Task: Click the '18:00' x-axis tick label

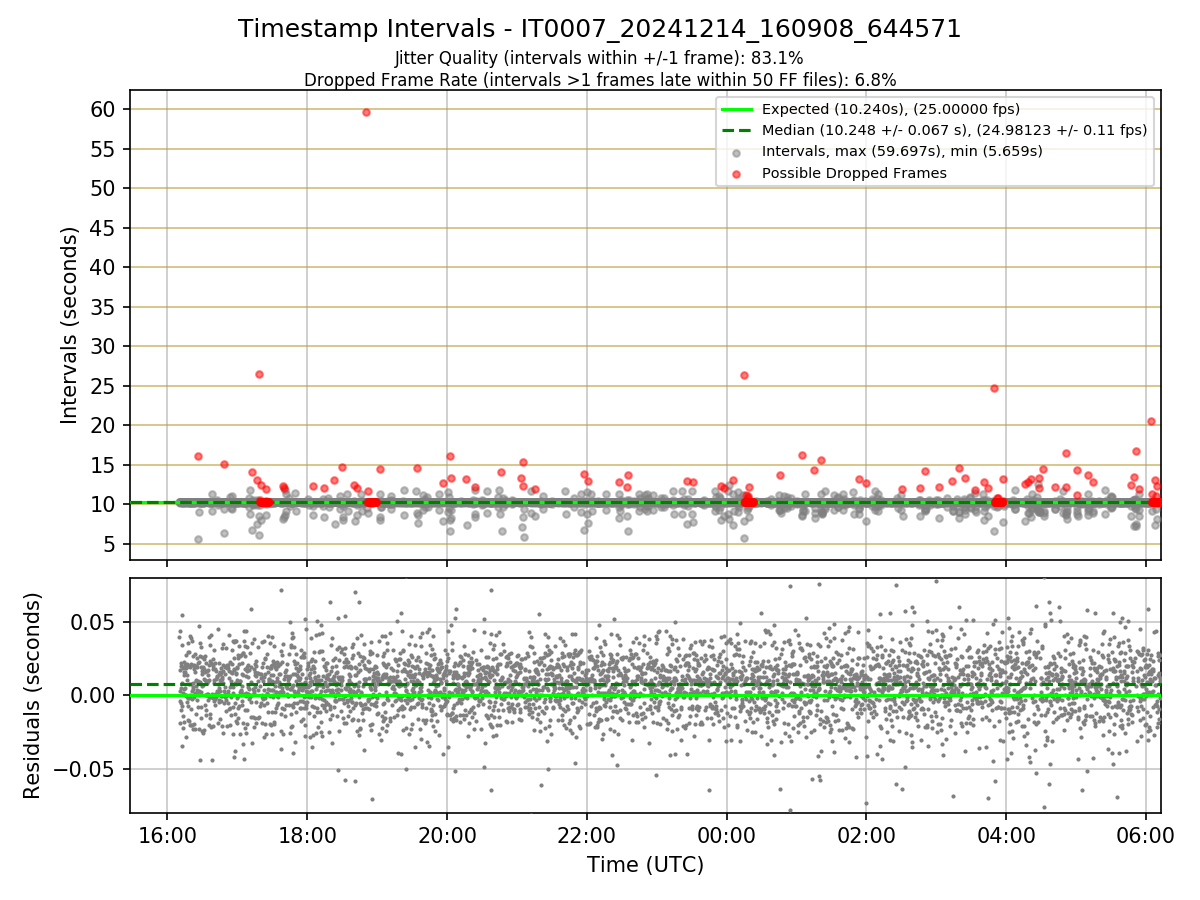Action: tap(307, 835)
